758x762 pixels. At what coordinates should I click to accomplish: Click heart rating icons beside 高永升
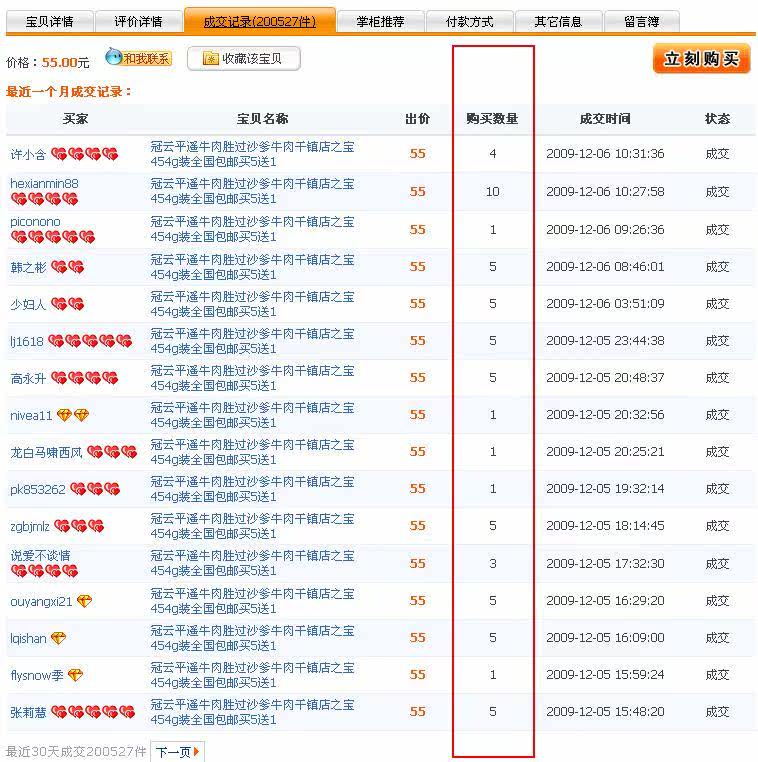[x=85, y=378]
